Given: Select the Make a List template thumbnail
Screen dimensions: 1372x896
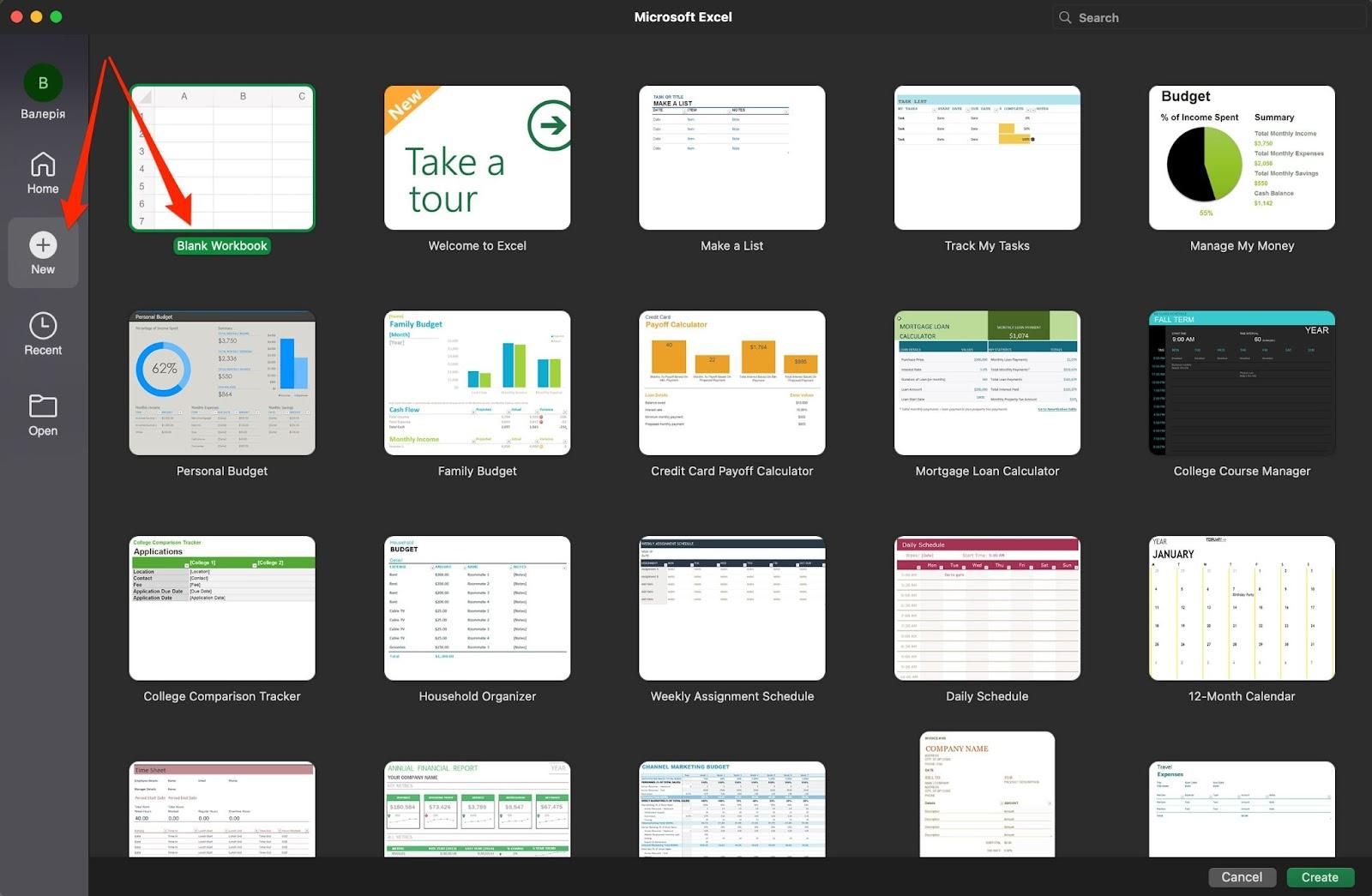Looking at the screenshot, I should tap(732, 158).
